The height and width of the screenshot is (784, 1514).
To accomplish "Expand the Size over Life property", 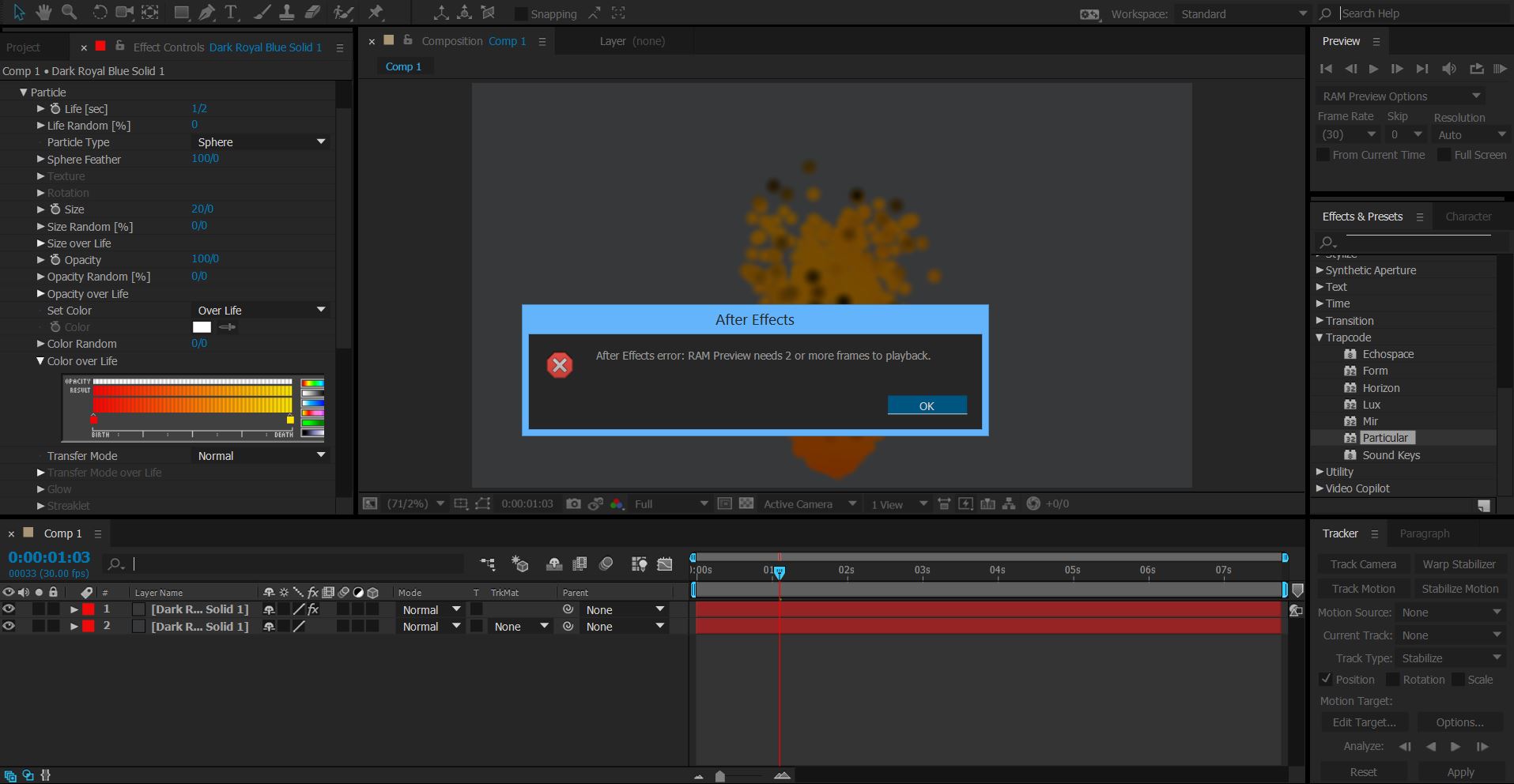I will point(40,243).
